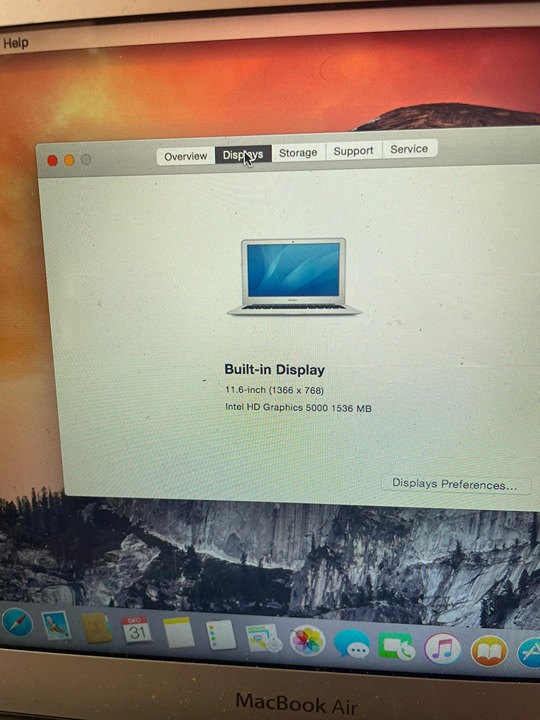540x720 pixels.
Task: Launch FaceTime from the dock
Action: (x=396, y=647)
